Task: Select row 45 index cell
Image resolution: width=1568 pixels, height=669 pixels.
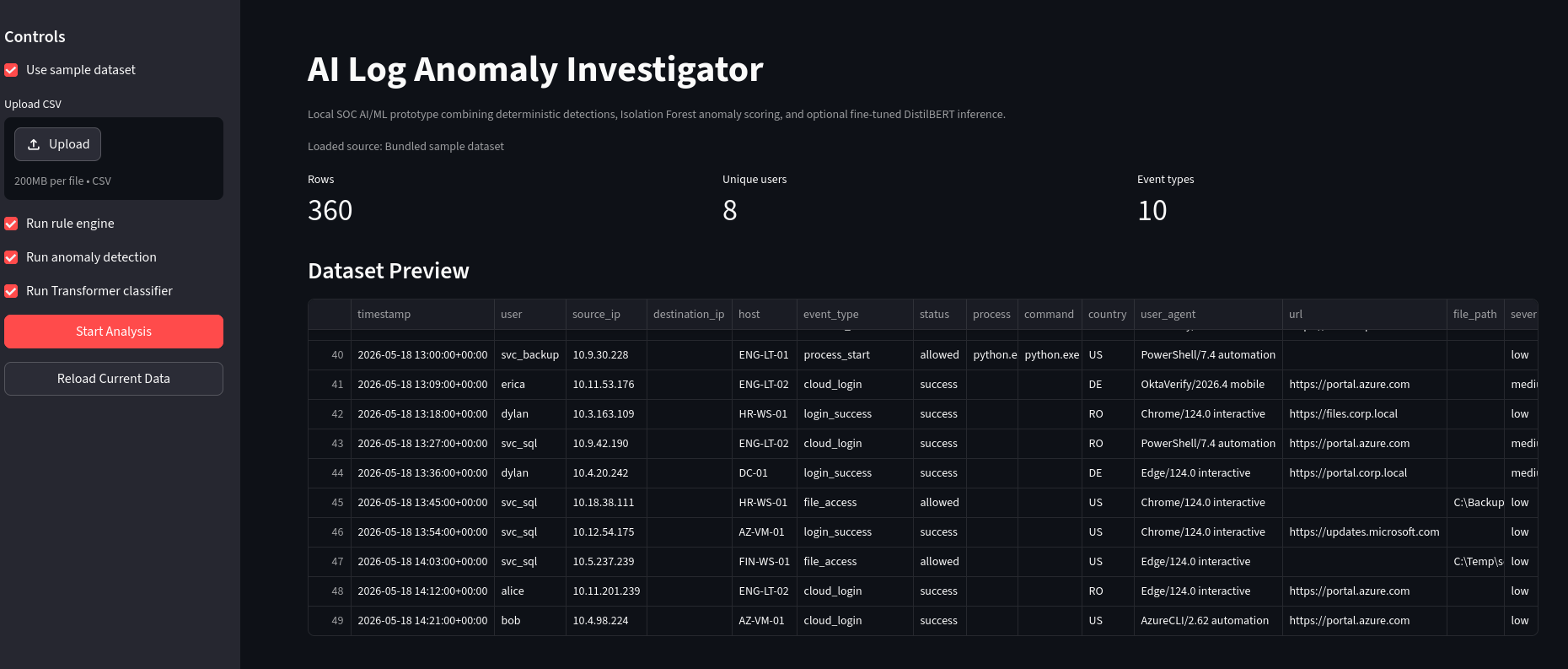Action: 330,503
